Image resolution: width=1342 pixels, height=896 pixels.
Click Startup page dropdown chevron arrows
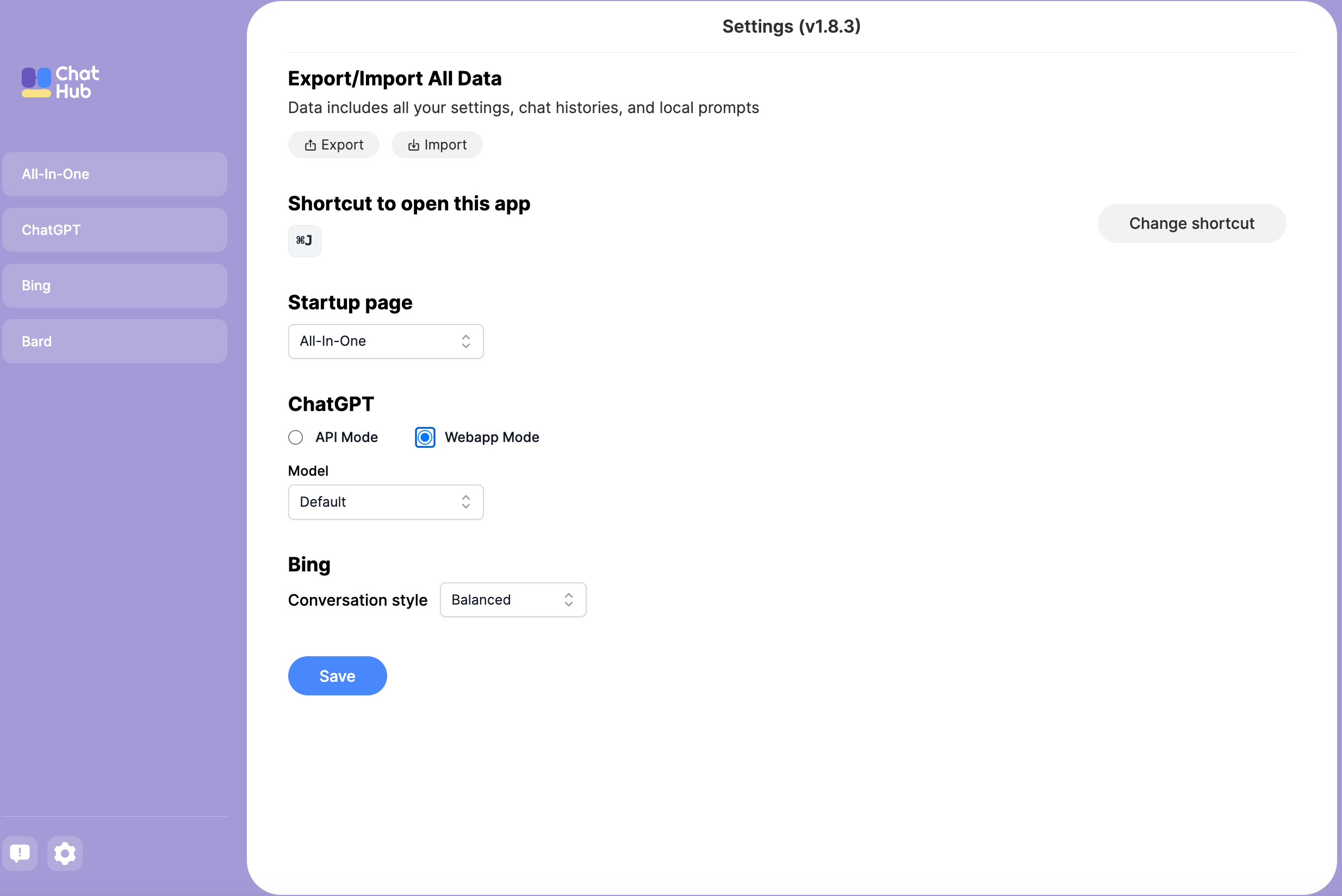[x=466, y=341]
